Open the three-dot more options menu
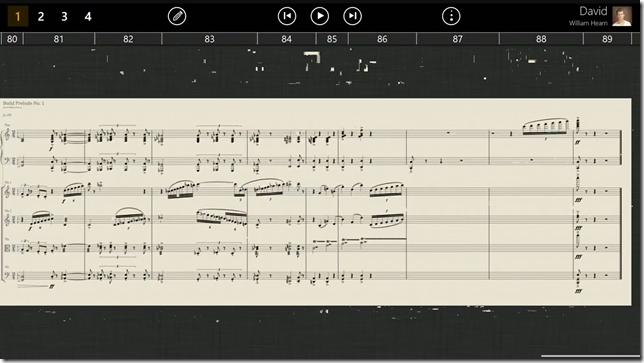Image resolution: width=644 pixels, height=363 pixels. [451, 16]
